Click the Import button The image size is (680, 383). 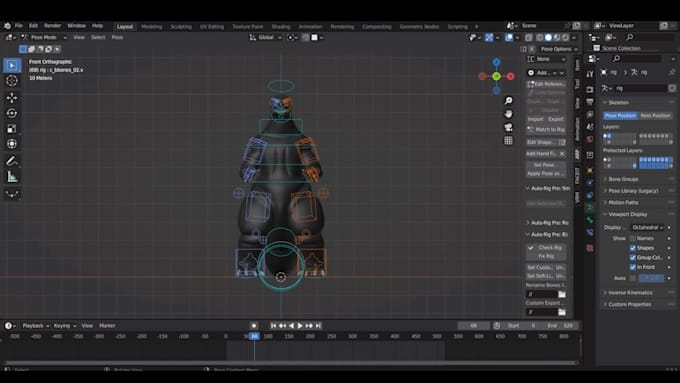coord(536,119)
